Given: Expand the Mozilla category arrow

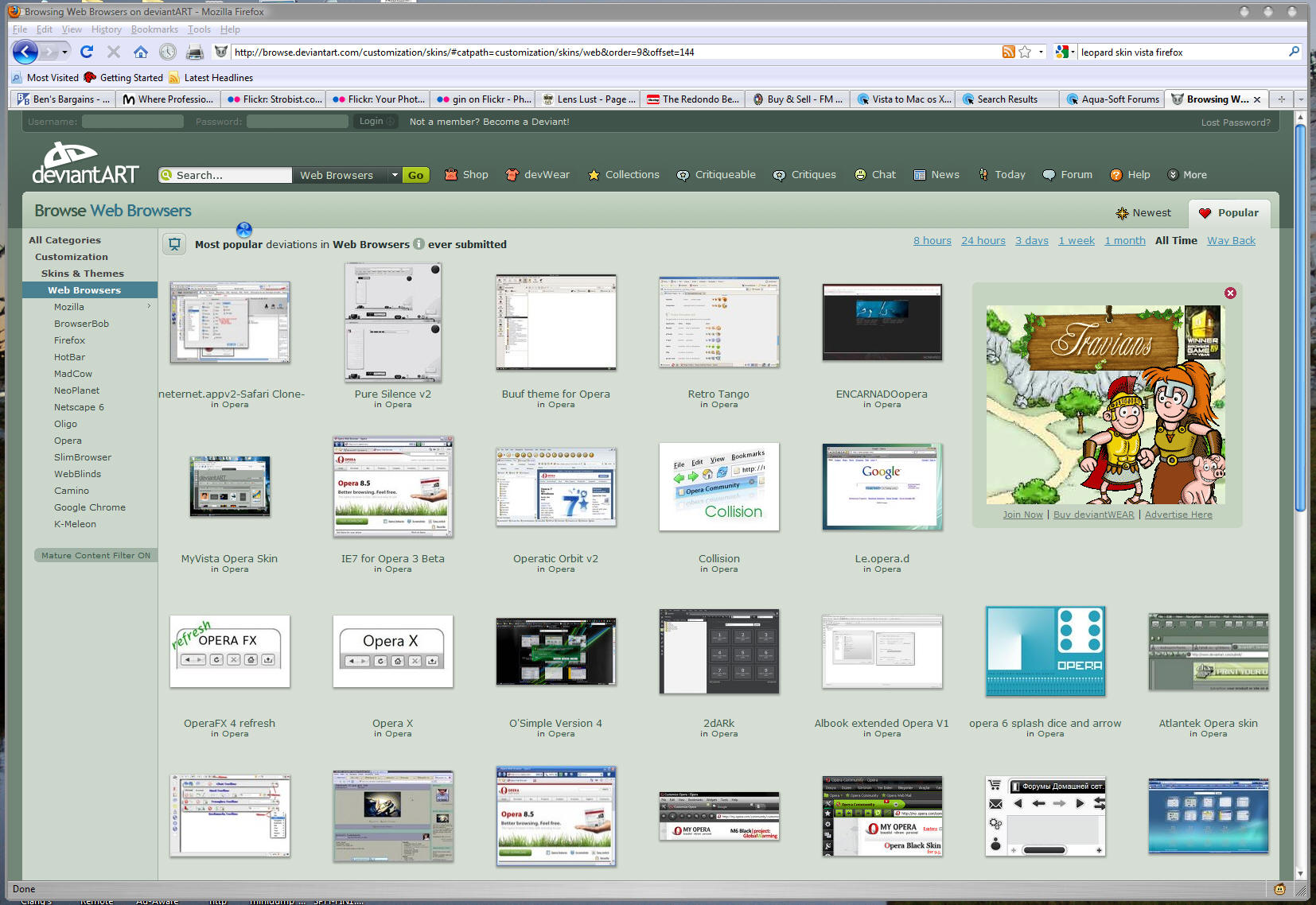Looking at the screenshot, I should point(149,306).
